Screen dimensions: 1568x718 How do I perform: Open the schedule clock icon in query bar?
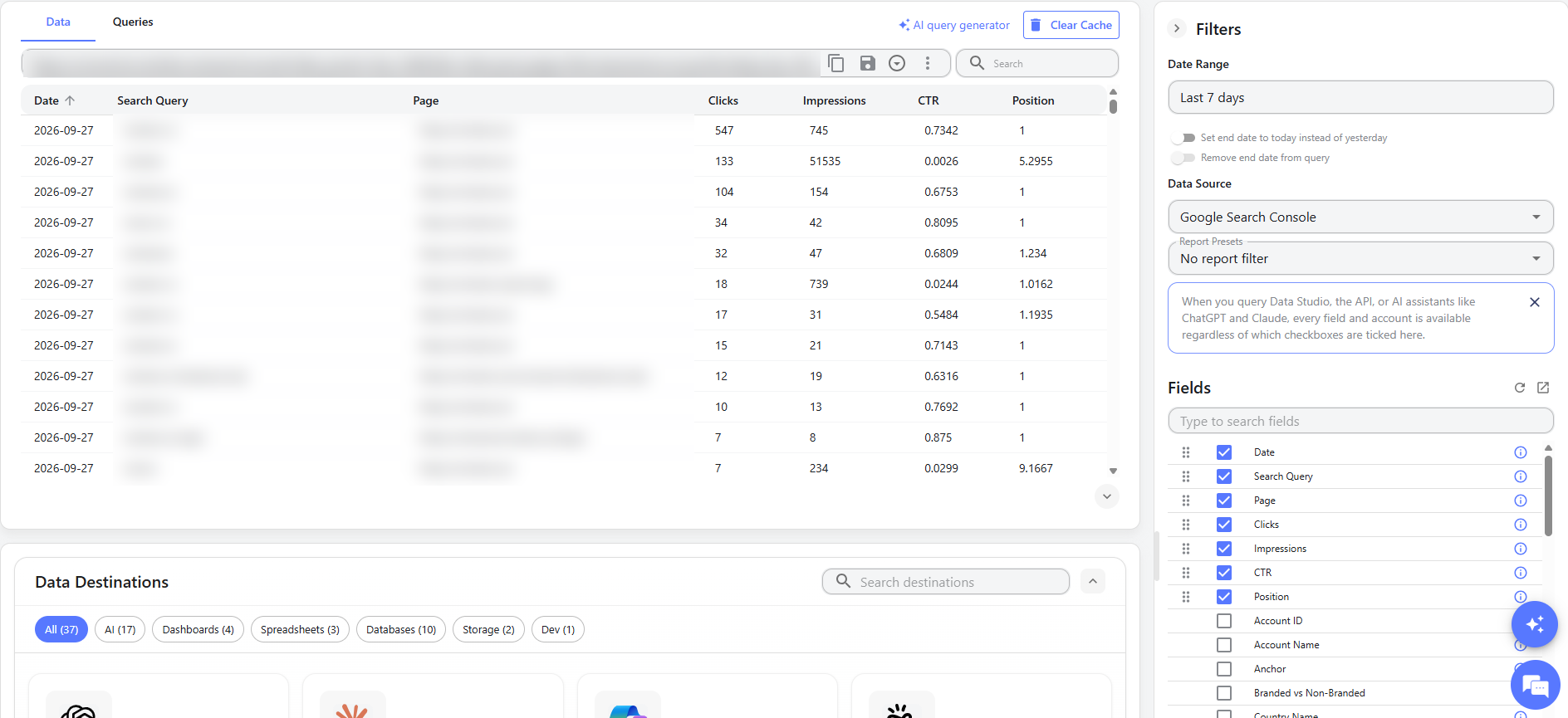tap(897, 63)
